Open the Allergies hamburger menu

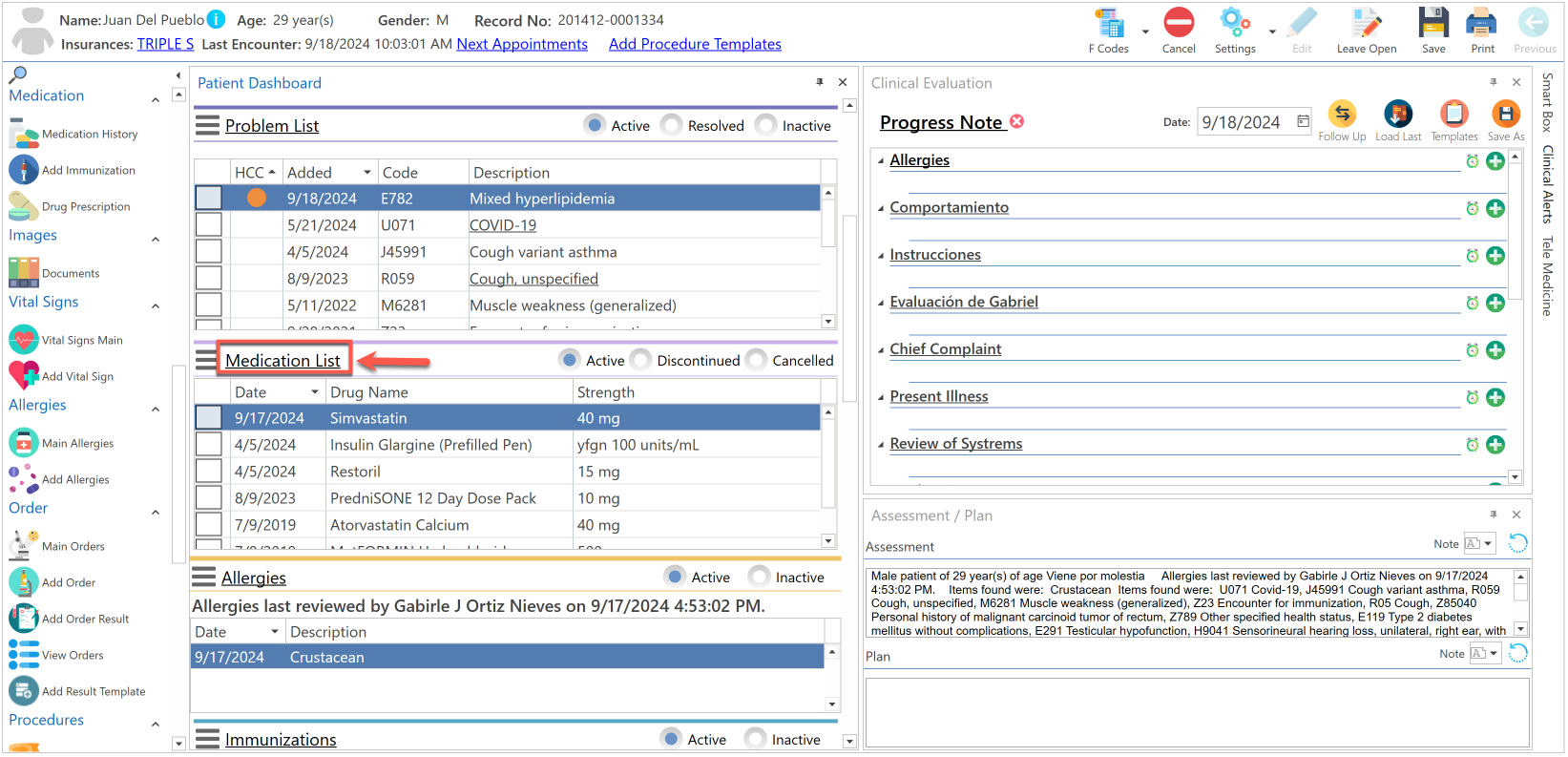pos(203,577)
